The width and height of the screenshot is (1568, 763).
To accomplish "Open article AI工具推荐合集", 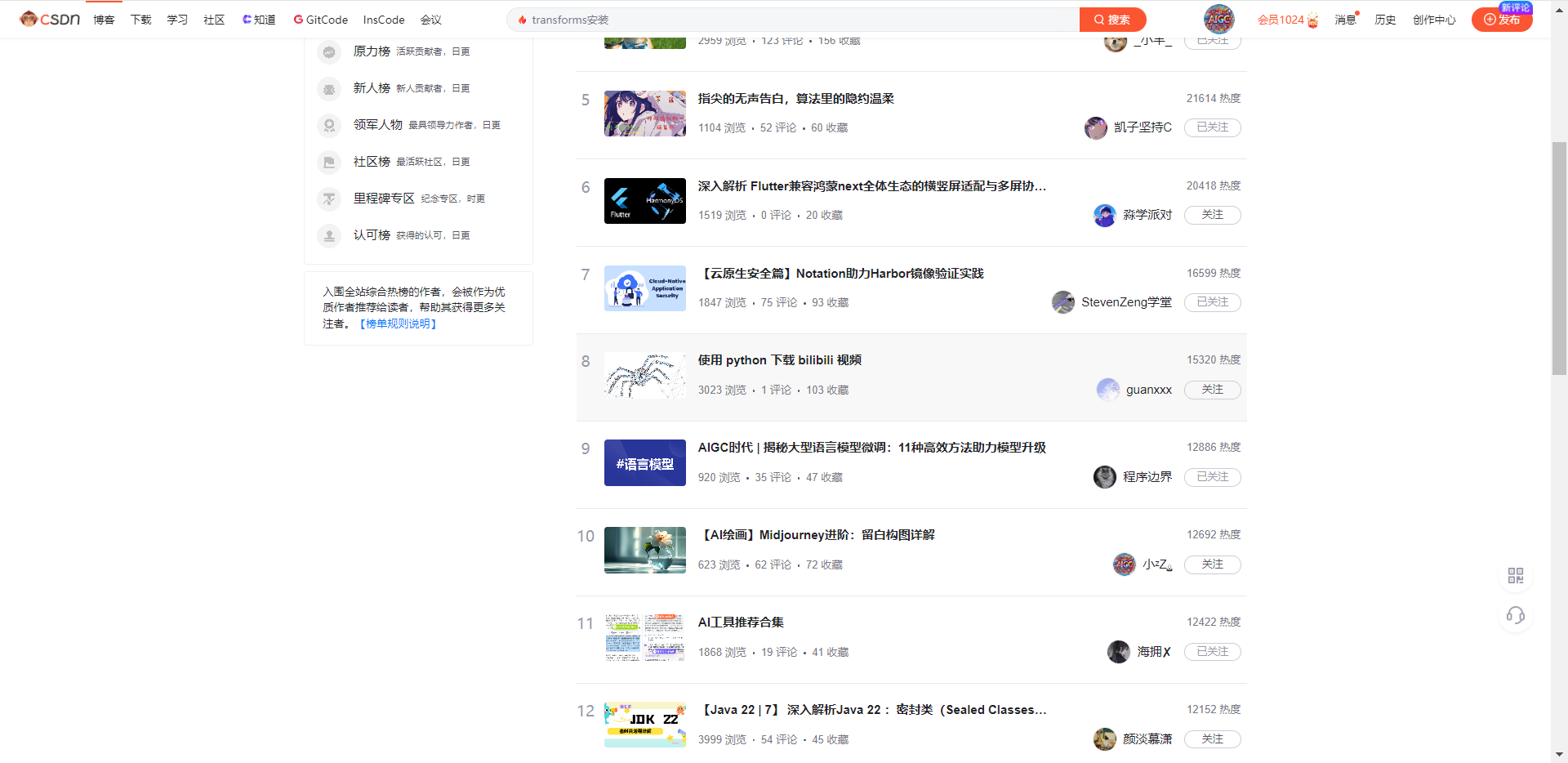I will tap(741, 622).
